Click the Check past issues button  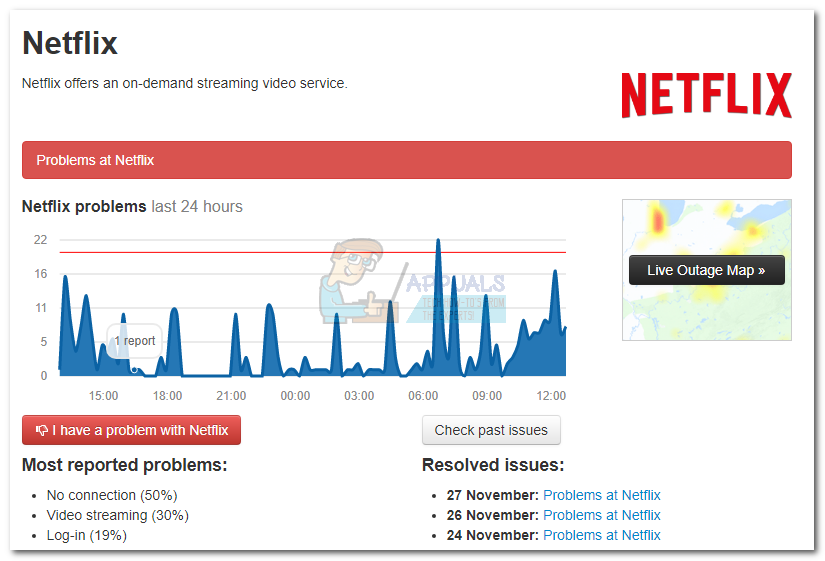coord(491,430)
